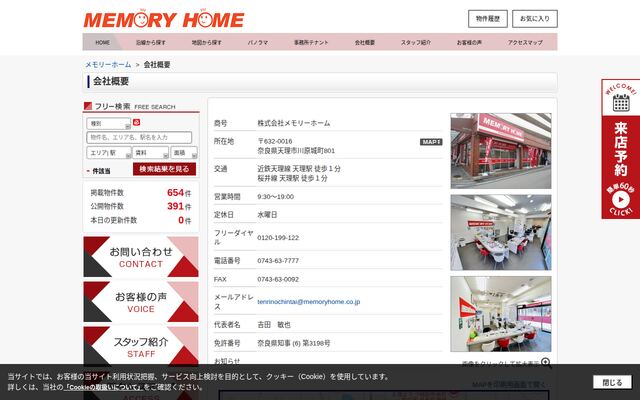The width and height of the screenshot is (640, 400).
Task: Click red reset icon beside 種別
Action: 136,122
